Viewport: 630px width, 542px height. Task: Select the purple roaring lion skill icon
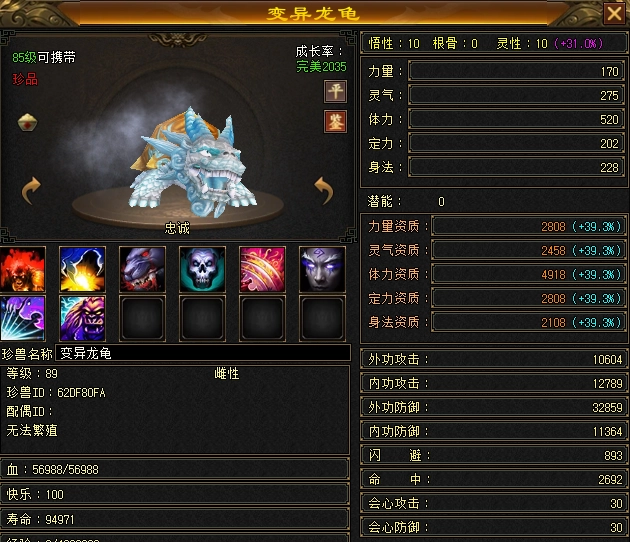[82, 318]
